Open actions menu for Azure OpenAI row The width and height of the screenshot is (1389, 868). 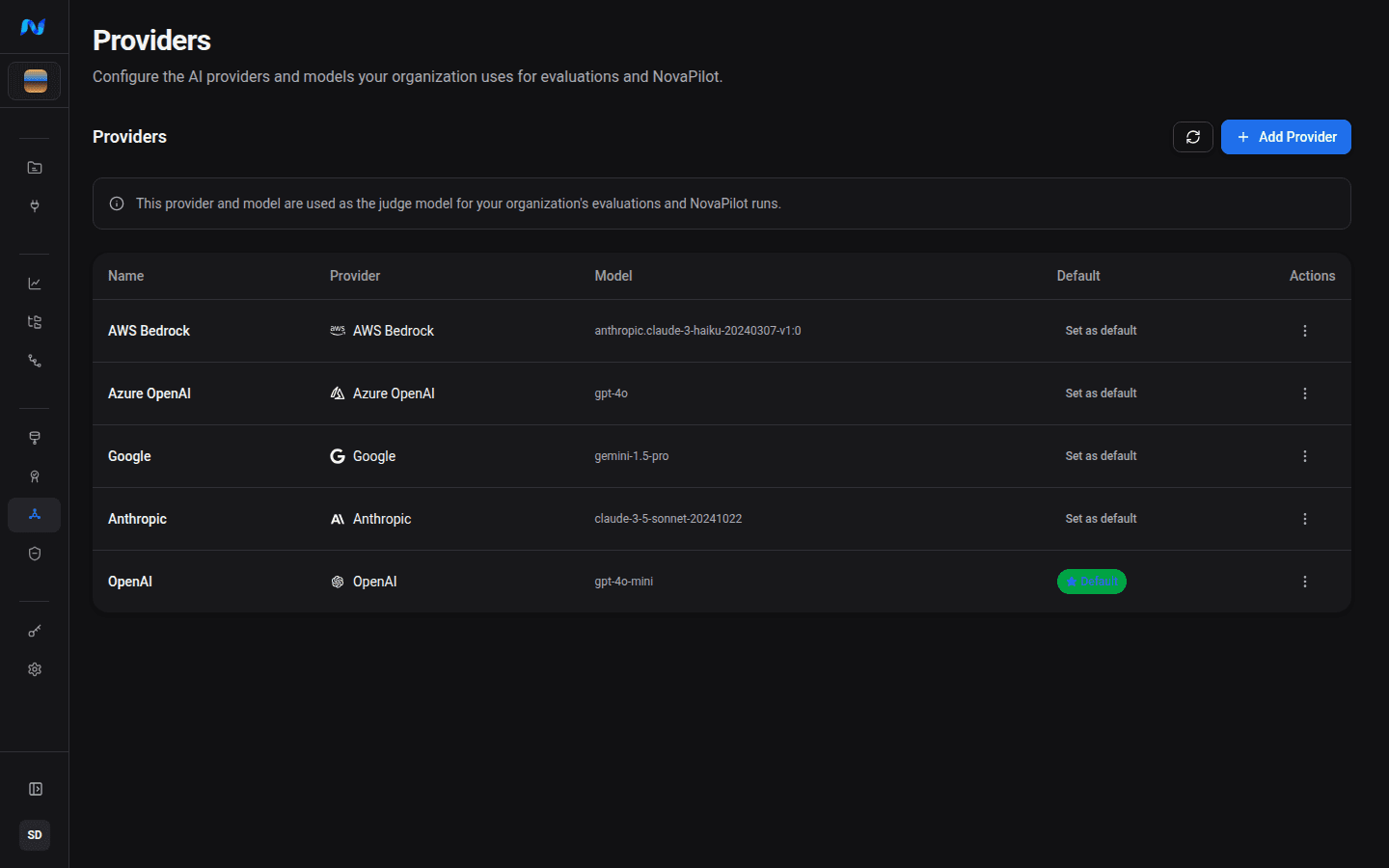1305,393
